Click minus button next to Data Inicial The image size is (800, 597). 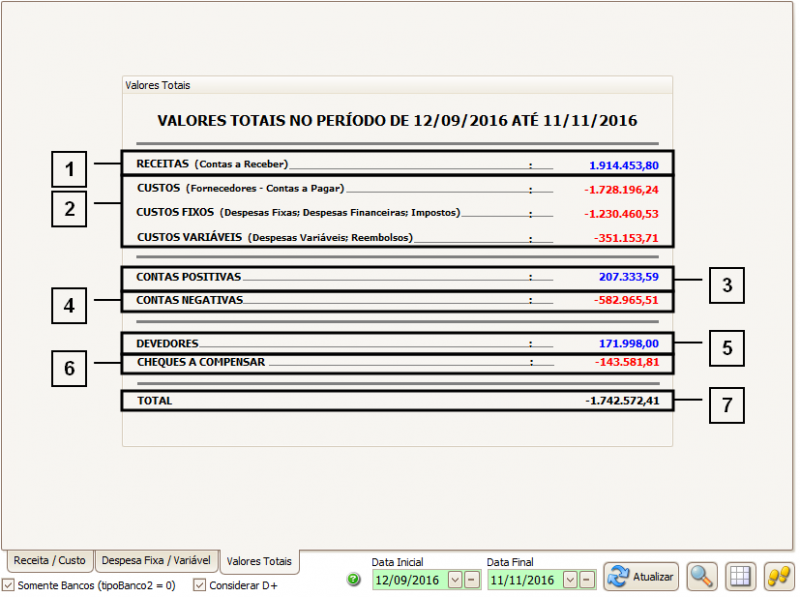472,580
